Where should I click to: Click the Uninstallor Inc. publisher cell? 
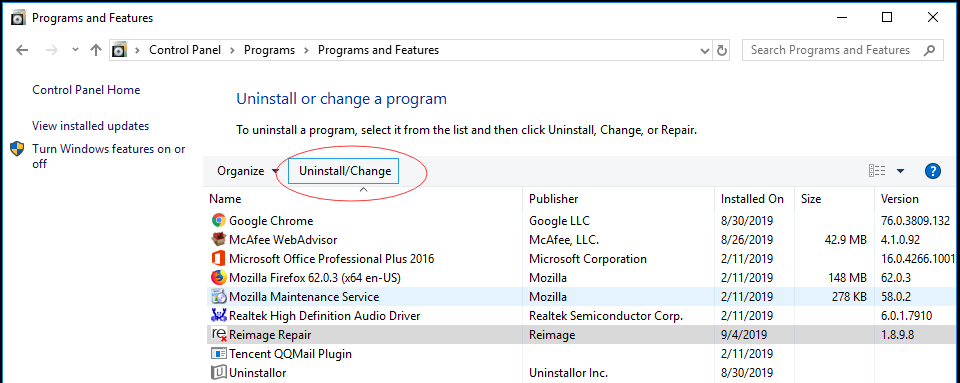pyautogui.click(x=568, y=373)
